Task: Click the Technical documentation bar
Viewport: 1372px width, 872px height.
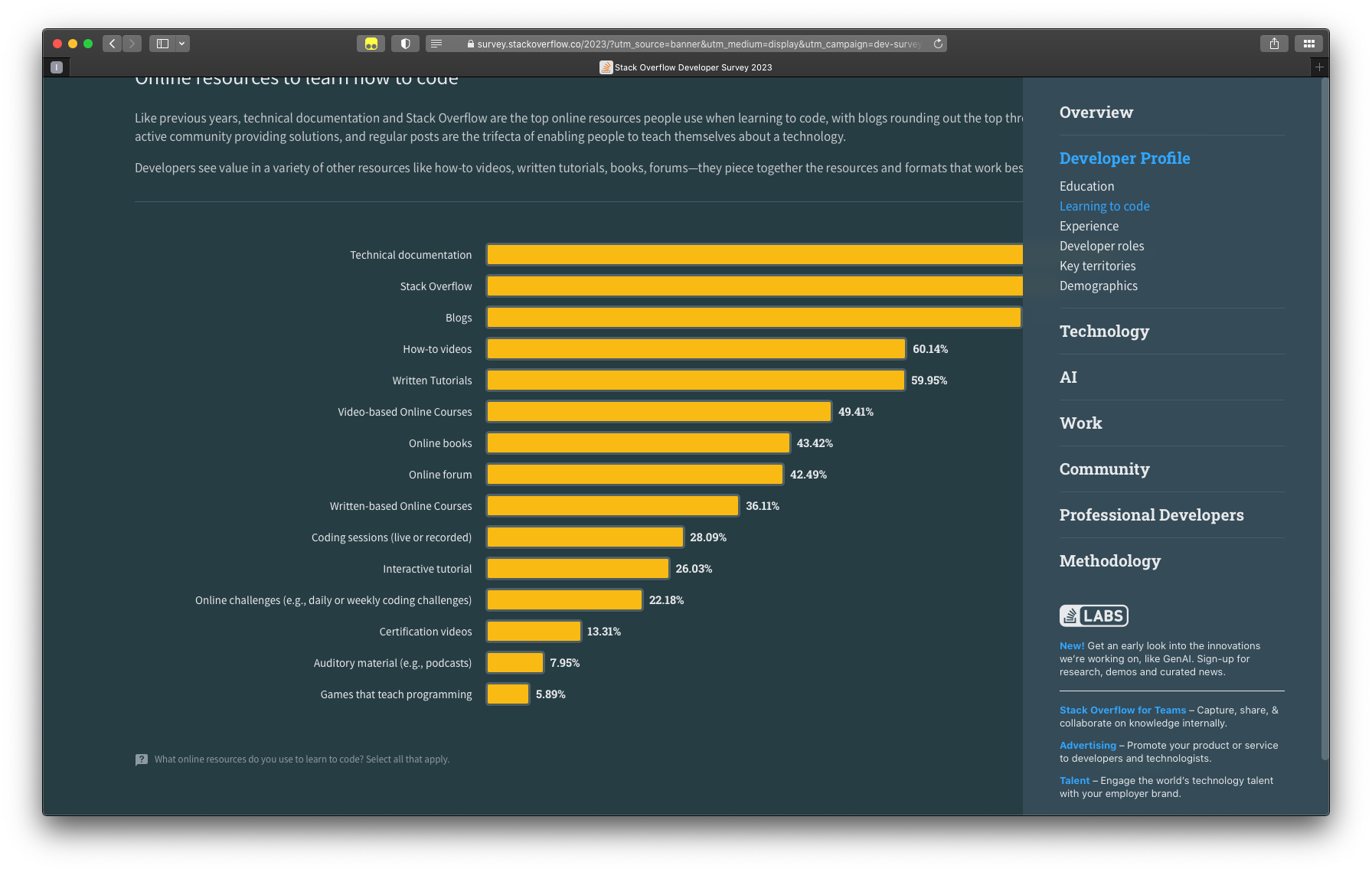Action: tap(755, 255)
